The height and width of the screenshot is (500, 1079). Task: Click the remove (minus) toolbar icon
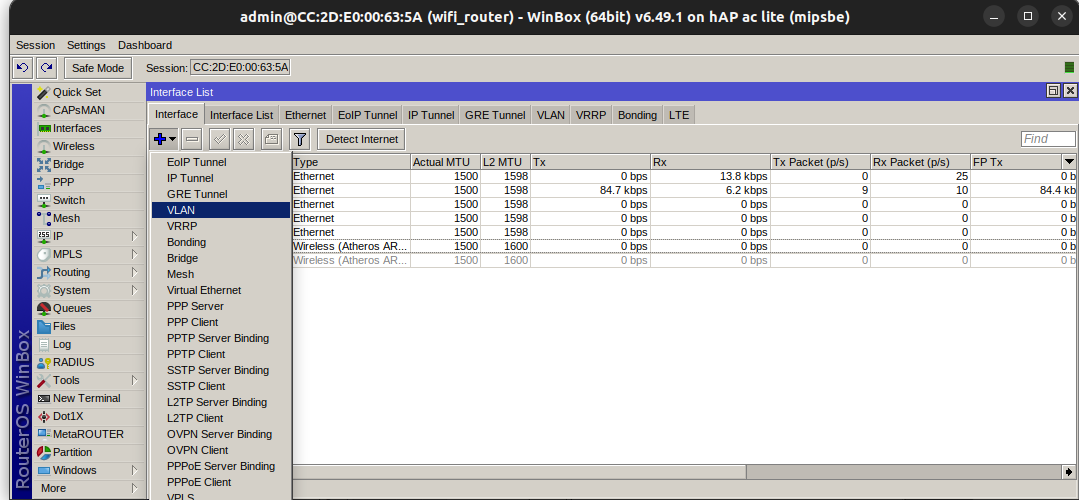192,139
